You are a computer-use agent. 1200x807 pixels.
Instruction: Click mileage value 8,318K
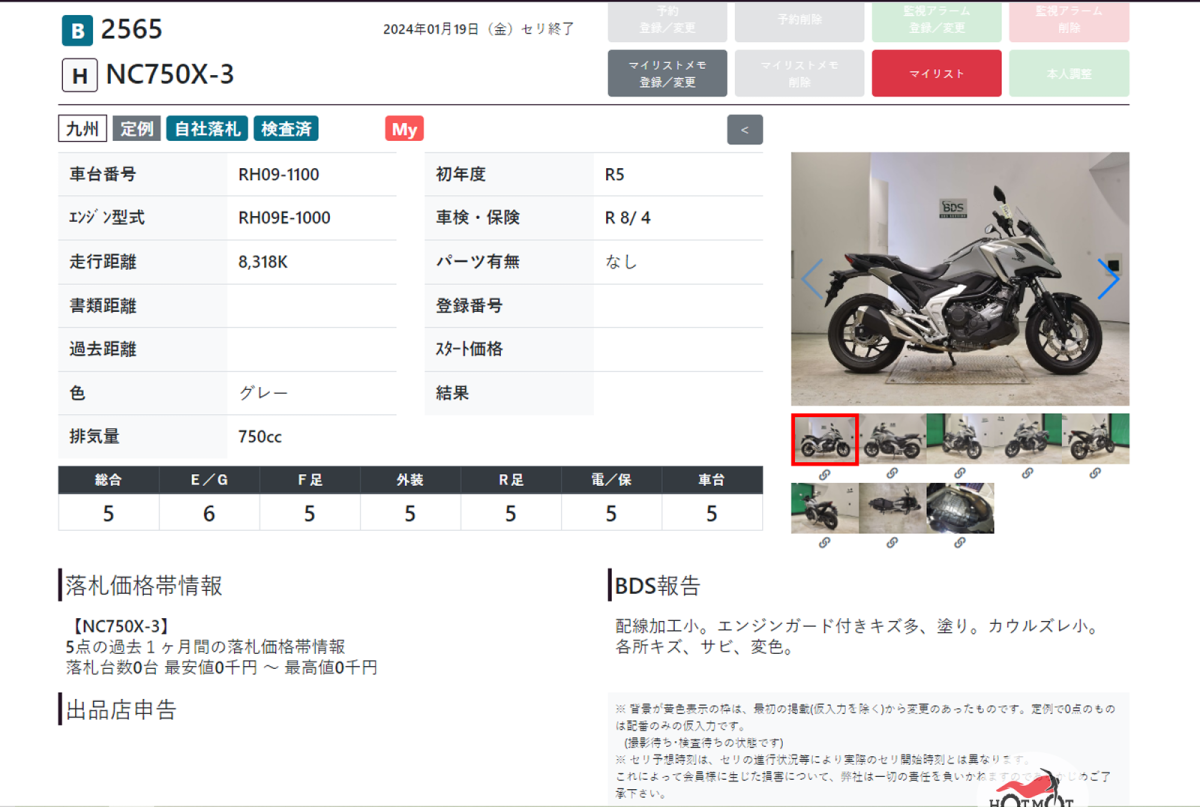click(264, 262)
